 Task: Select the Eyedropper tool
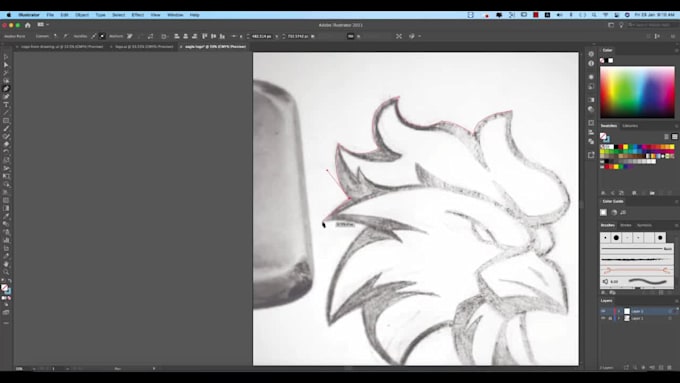tap(6, 216)
